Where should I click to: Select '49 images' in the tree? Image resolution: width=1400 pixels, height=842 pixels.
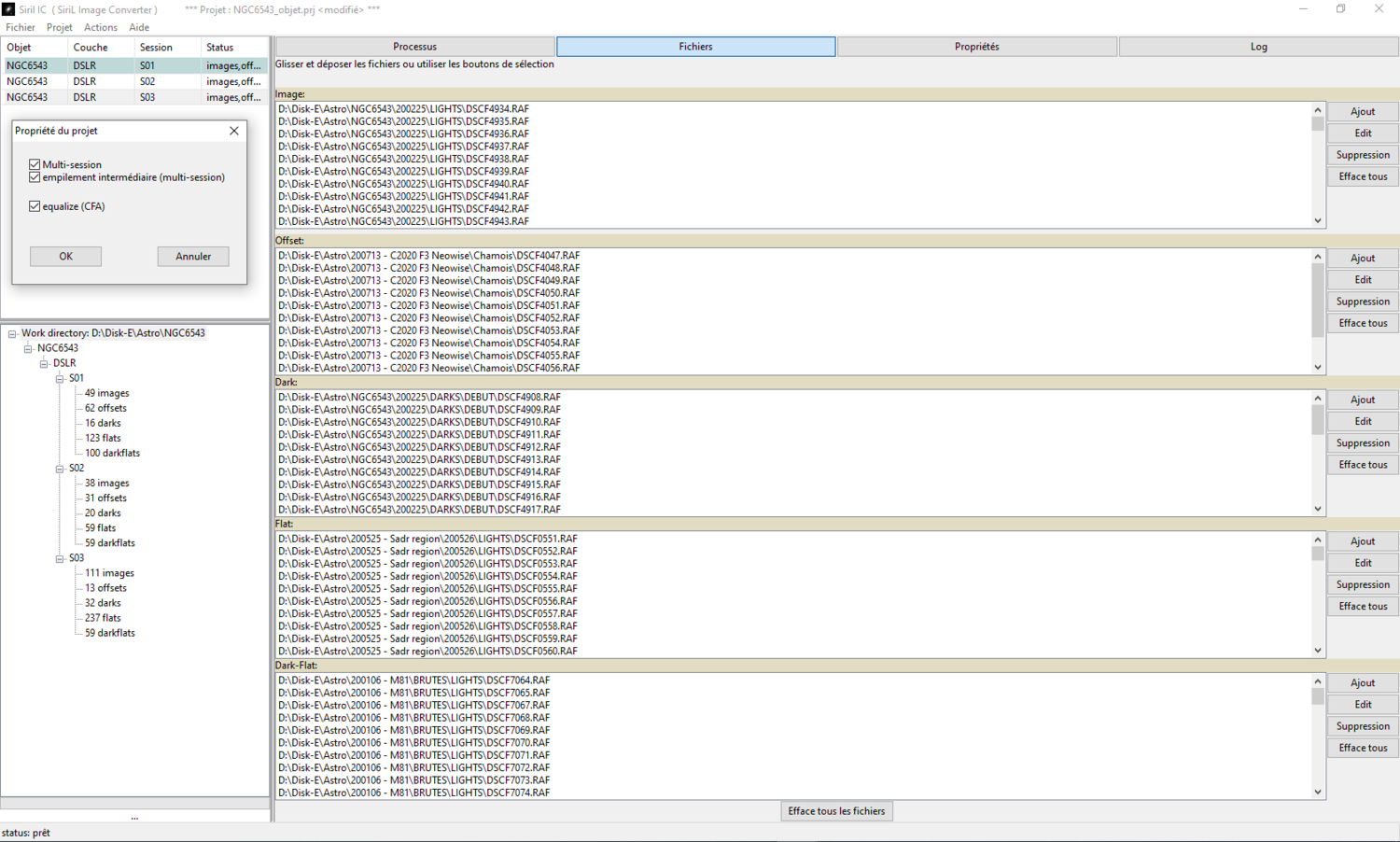tap(107, 393)
